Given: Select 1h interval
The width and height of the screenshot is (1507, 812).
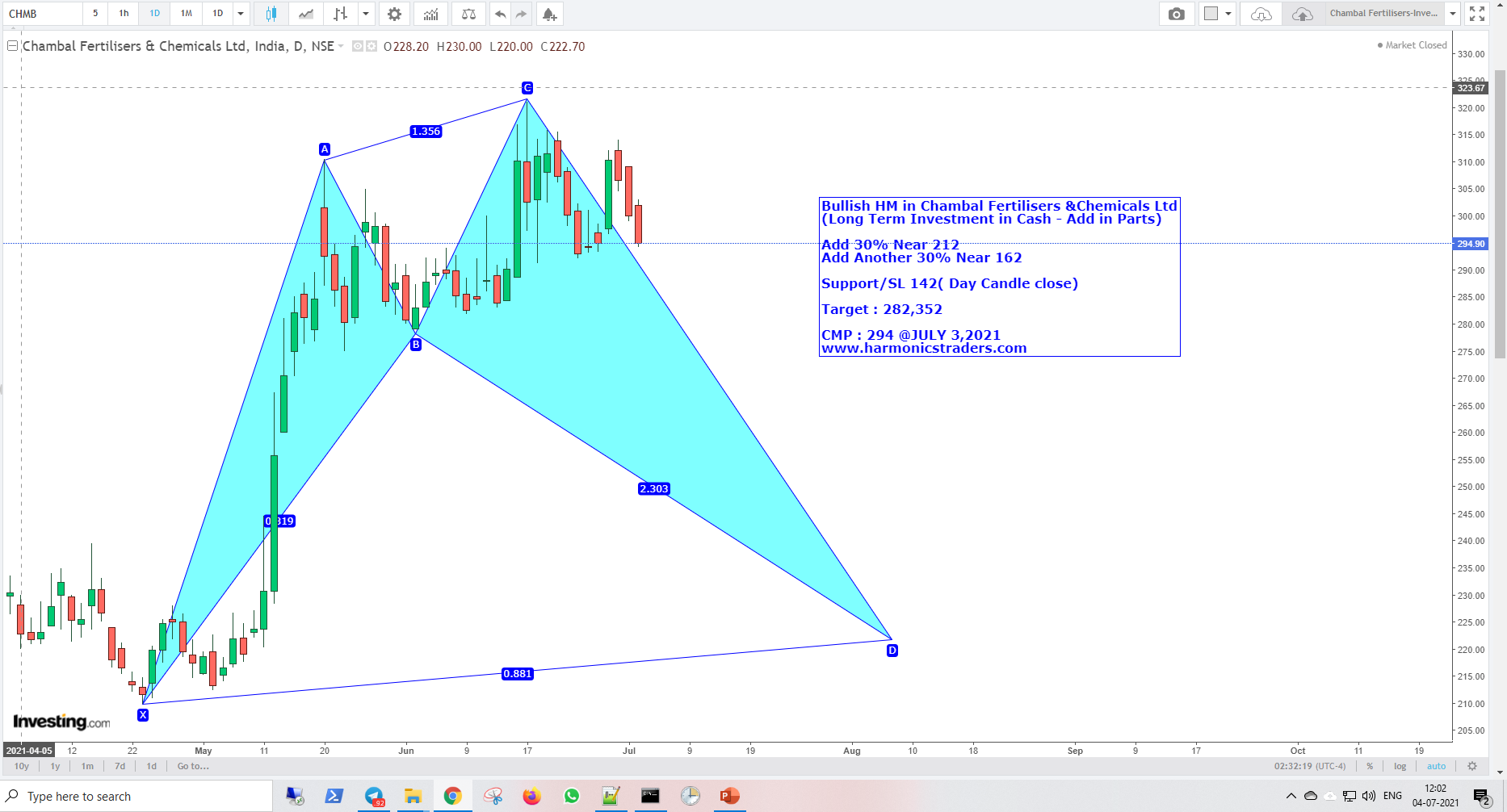Looking at the screenshot, I should coord(124,14).
